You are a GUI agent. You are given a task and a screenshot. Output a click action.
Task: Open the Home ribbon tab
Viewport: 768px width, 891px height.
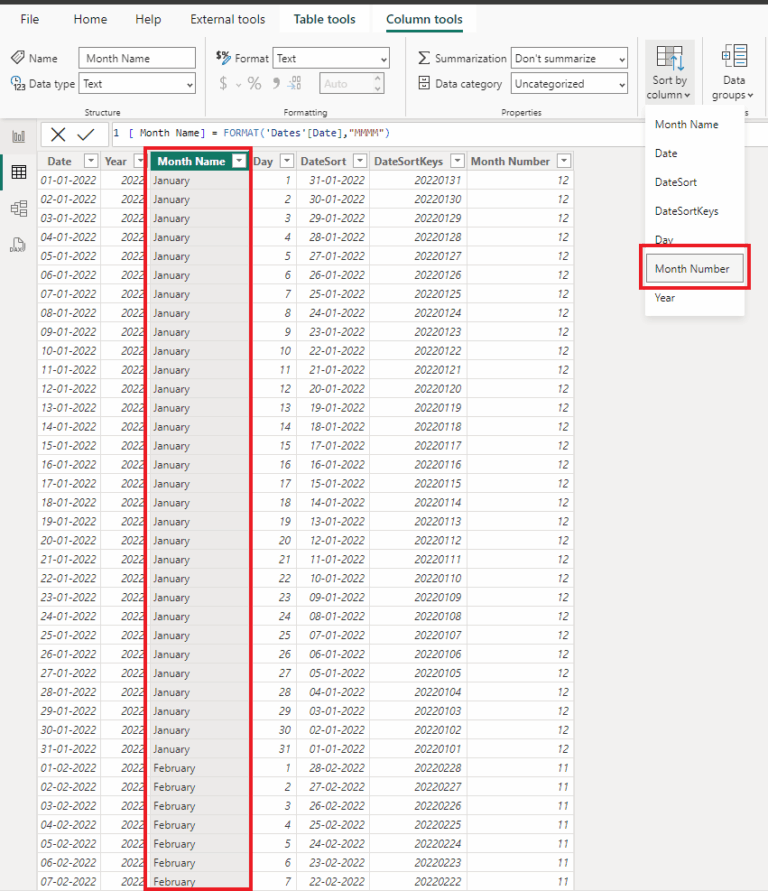pos(90,19)
